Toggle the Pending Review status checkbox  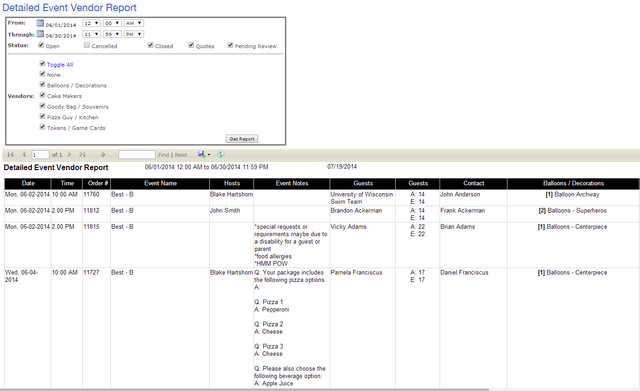click(231, 45)
